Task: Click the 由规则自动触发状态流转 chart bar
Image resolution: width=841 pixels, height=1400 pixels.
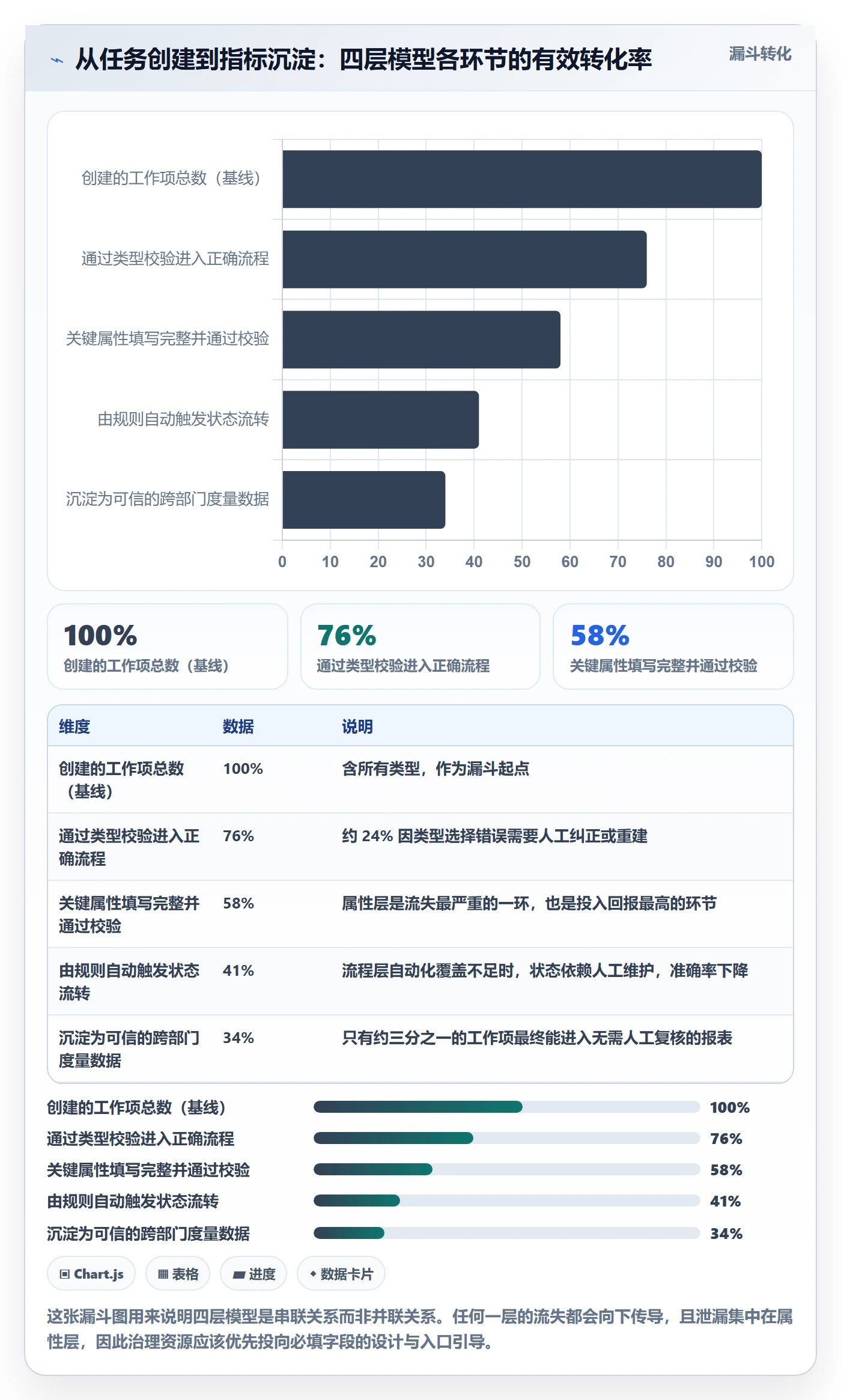Action: (380, 419)
